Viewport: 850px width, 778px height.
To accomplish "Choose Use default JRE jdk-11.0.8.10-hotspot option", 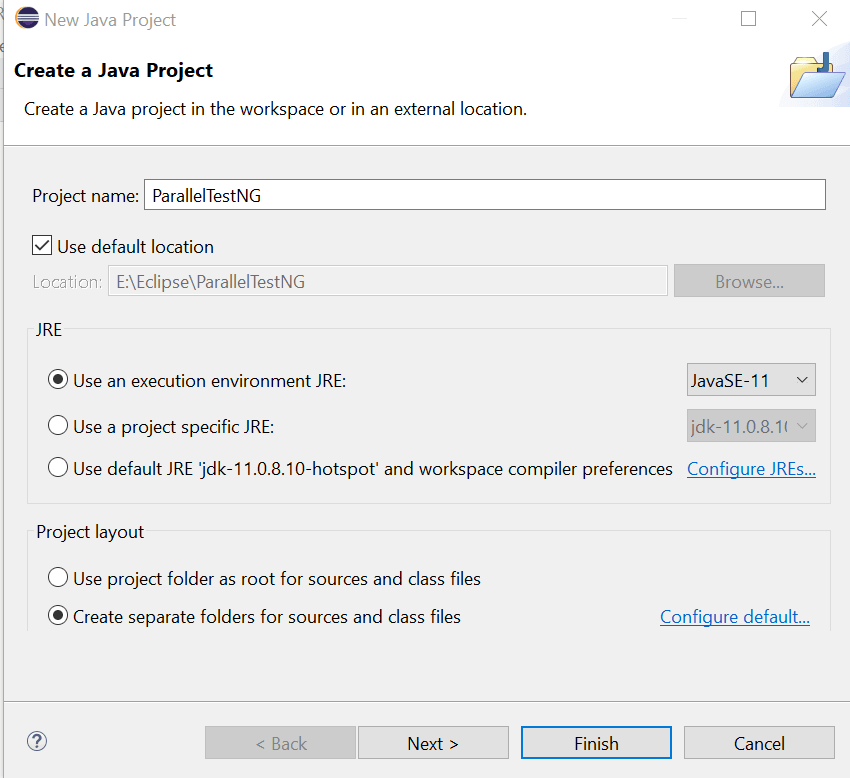I will pos(58,468).
